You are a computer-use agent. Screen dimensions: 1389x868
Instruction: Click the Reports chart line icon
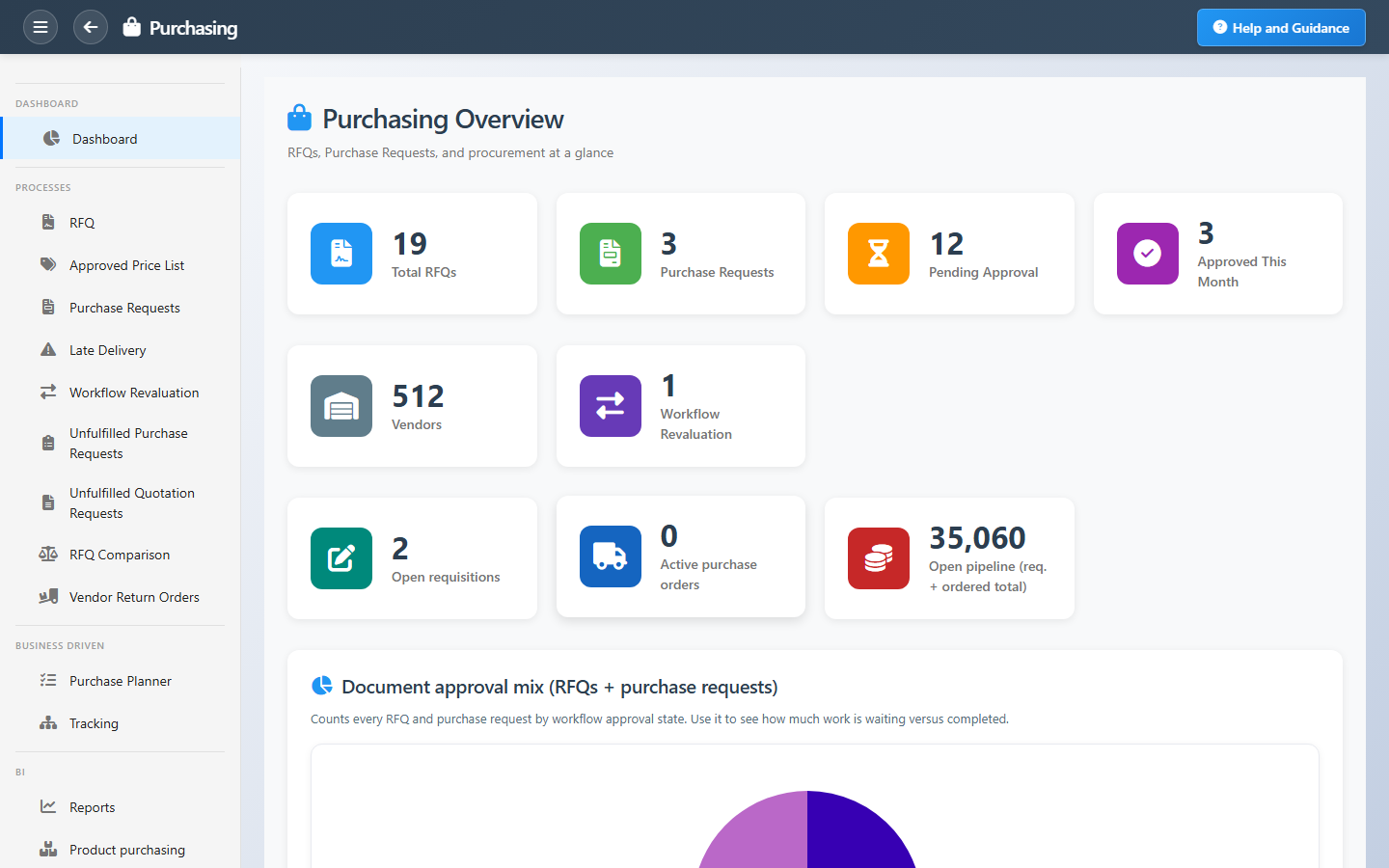coord(48,807)
